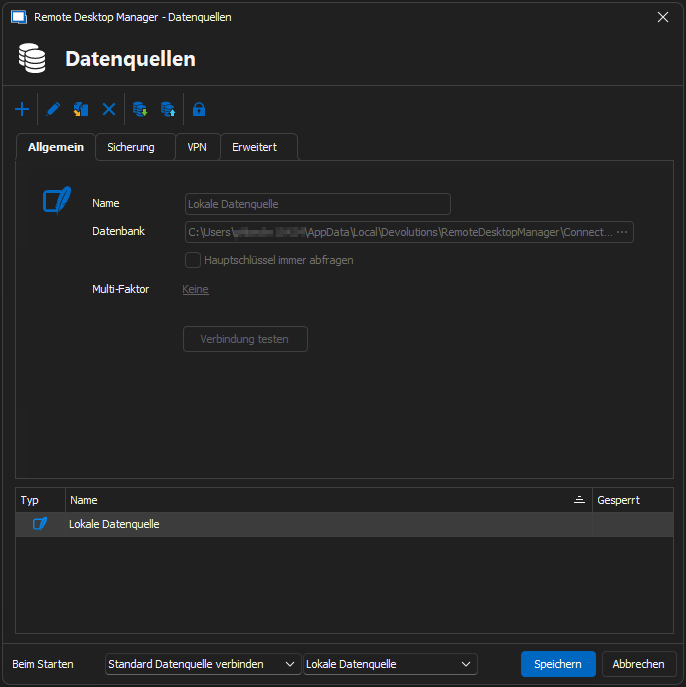Image resolution: width=686 pixels, height=687 pixels.
Task: Click the duplicate data source icon
Action: pyautogui.click(x=81, y=109)
